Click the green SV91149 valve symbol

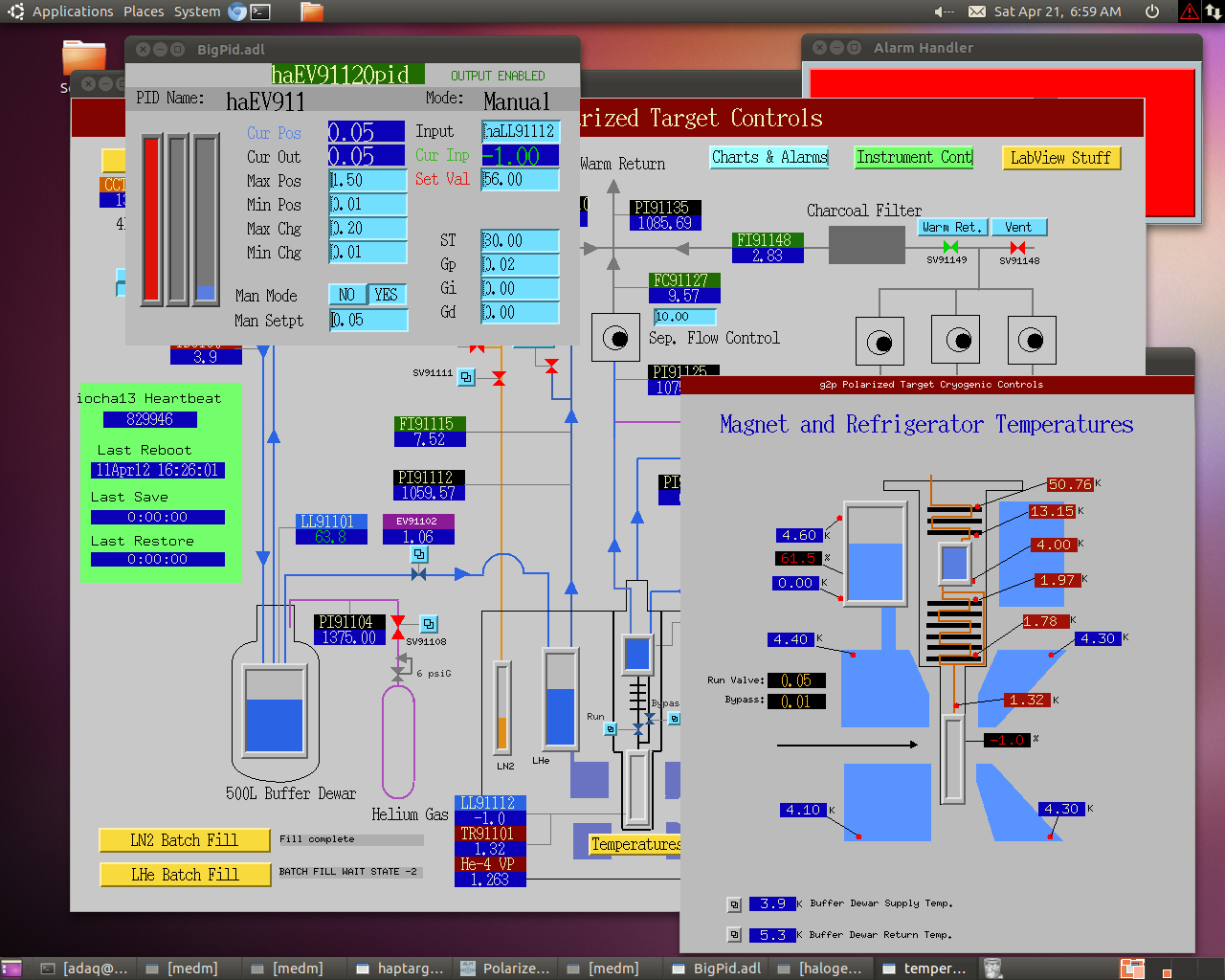[x=950, y=248]
